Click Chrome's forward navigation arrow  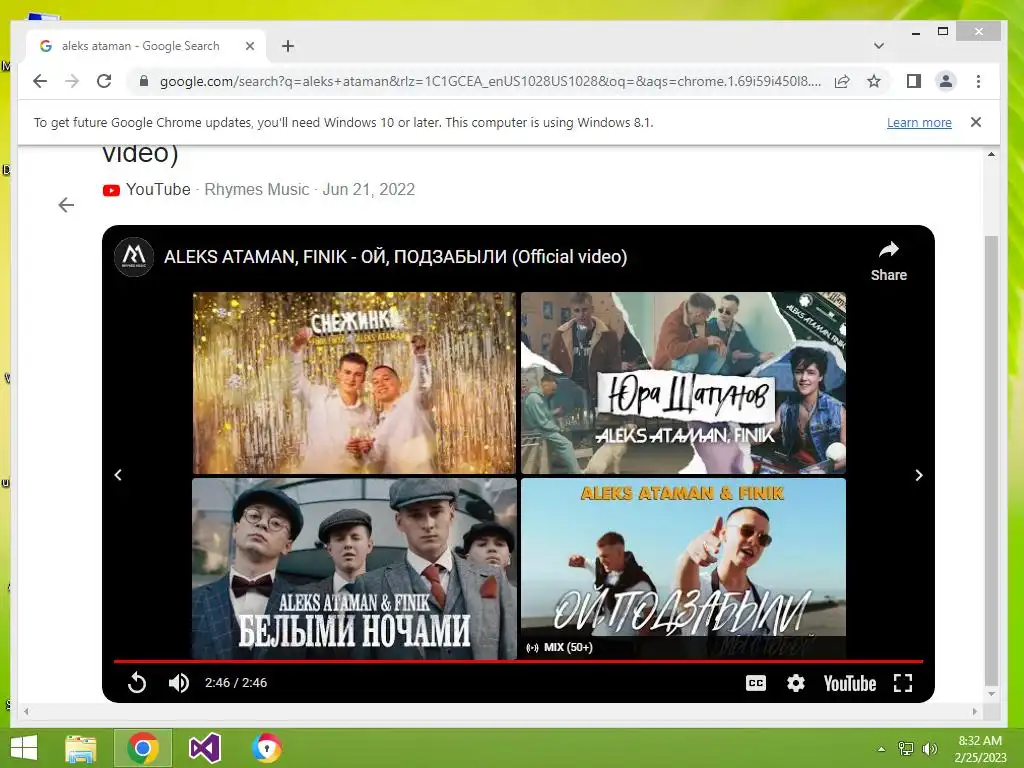tap(72, 81)
